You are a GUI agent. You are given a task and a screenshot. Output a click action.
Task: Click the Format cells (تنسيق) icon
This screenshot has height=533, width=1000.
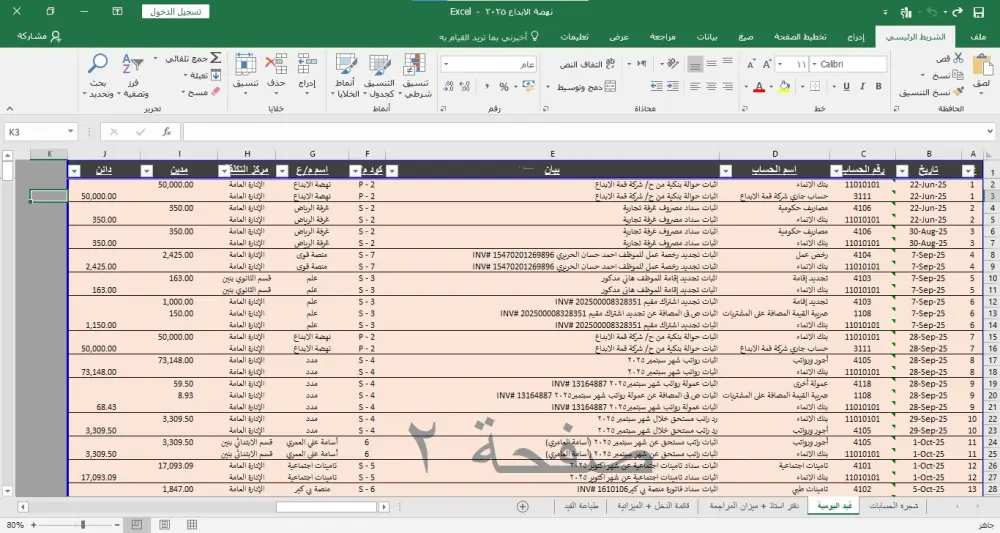tap(246, 65)
